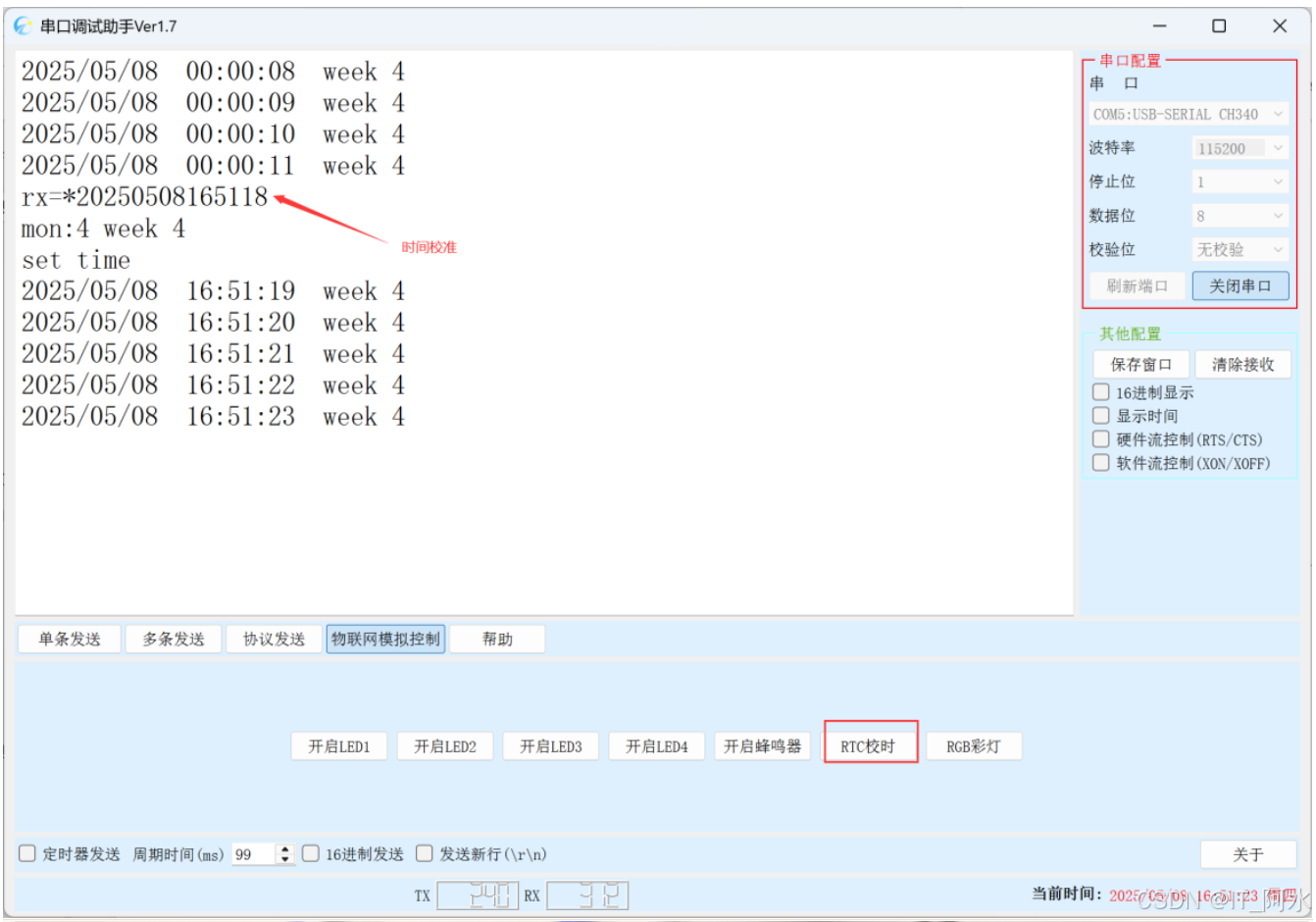Enable the 定时器发送 checkbox
This screenshot has width=1316, height=922.
point(27,853)
